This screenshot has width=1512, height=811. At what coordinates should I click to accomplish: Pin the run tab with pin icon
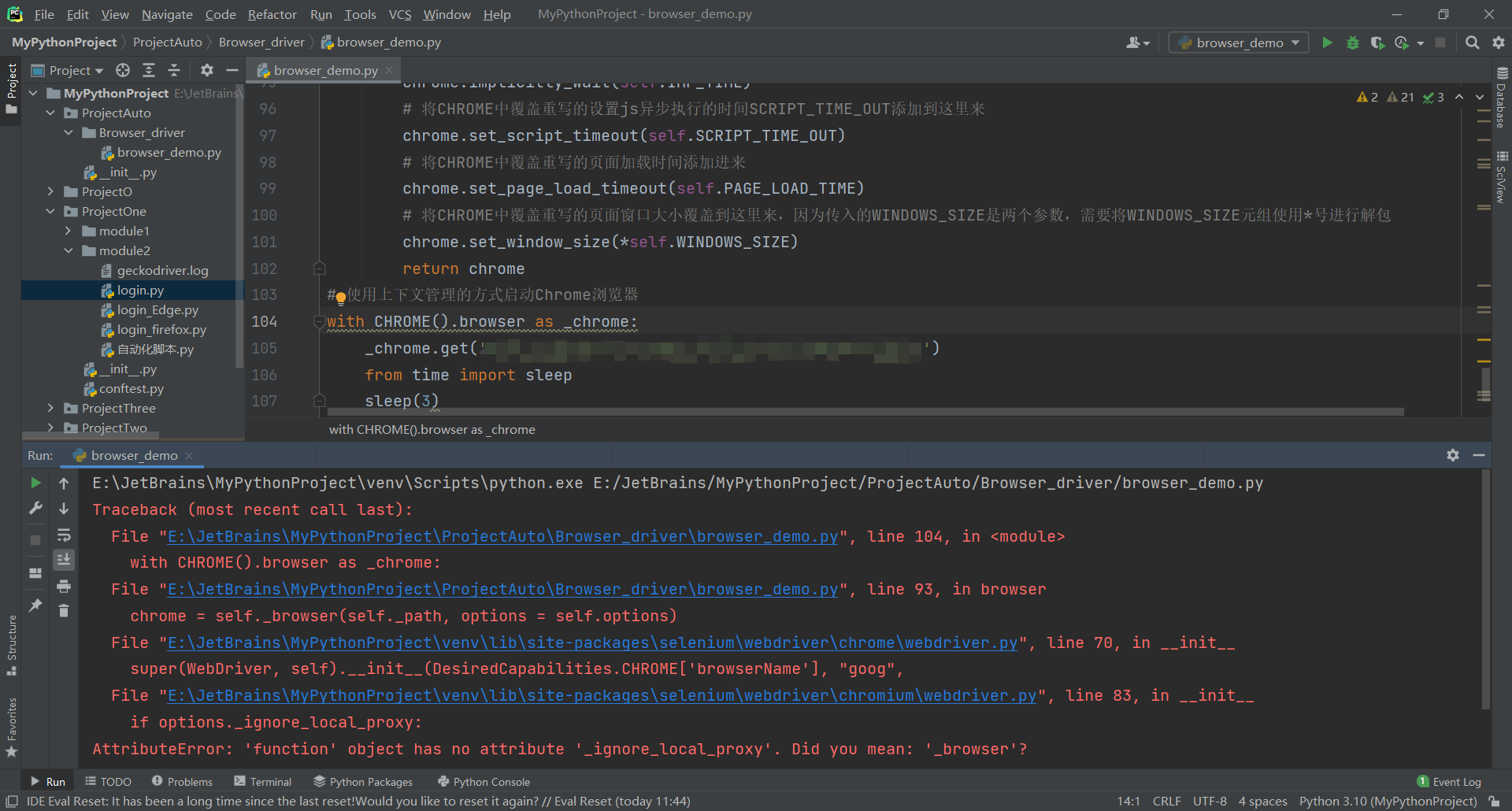point(35,605)
